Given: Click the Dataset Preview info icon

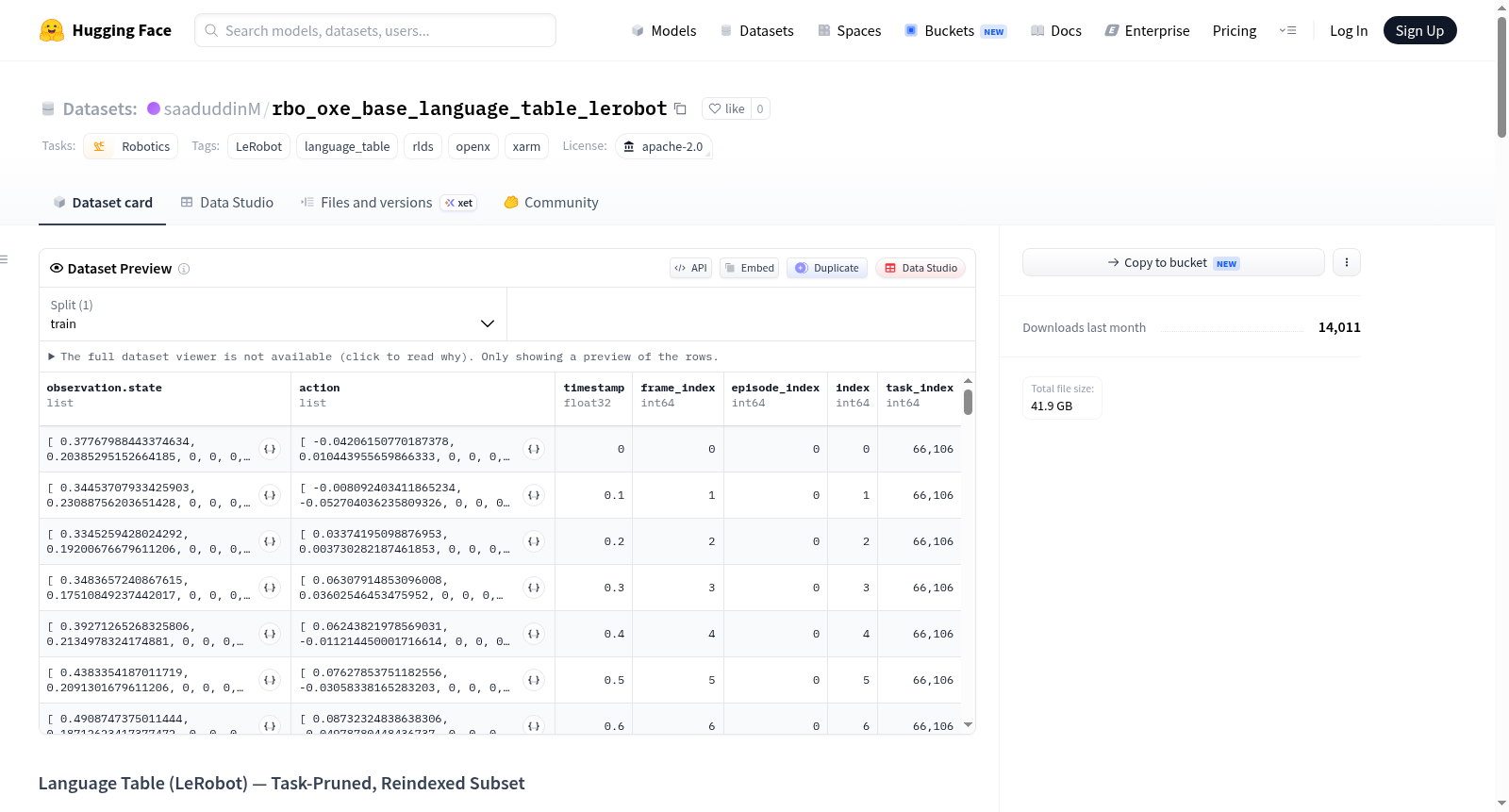Looking at the screenshot, I should click(184, 269).
